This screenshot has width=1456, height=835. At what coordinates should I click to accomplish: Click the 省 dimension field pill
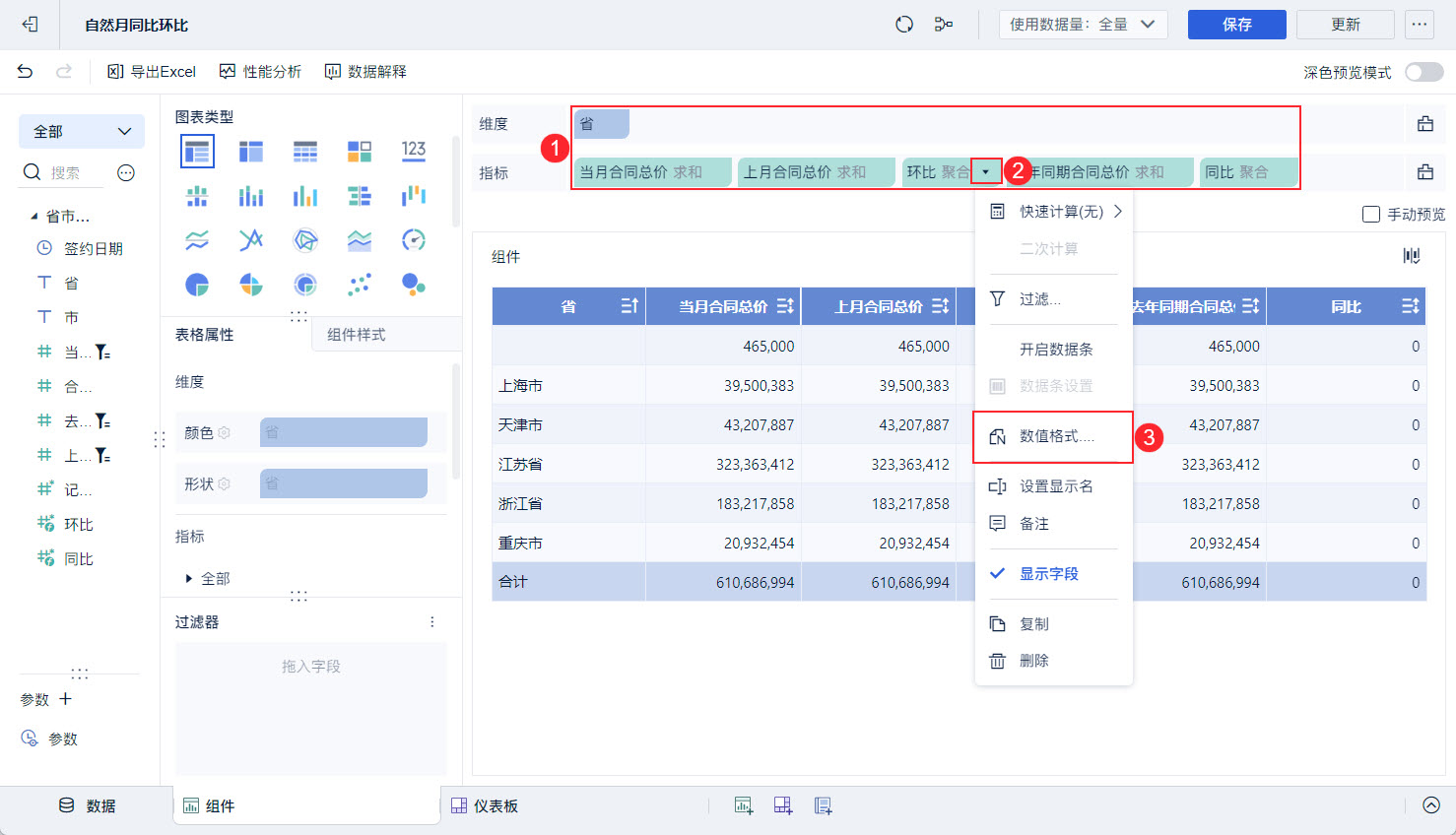pos(601,124)
